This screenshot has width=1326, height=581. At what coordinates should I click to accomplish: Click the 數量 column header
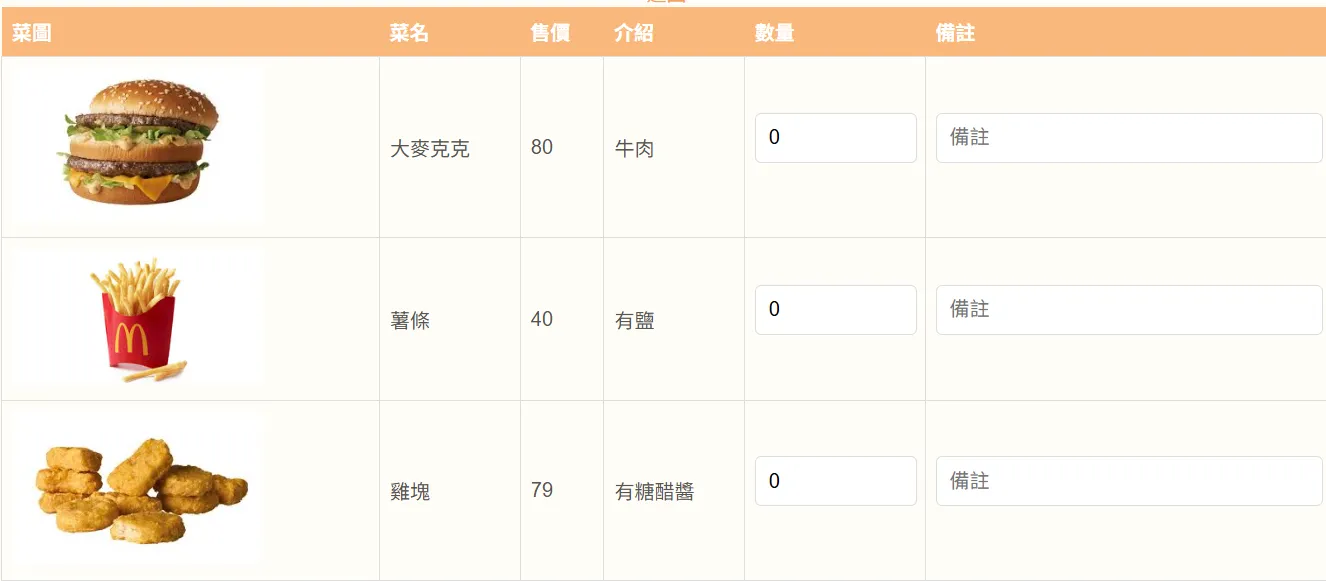[774, 33]
